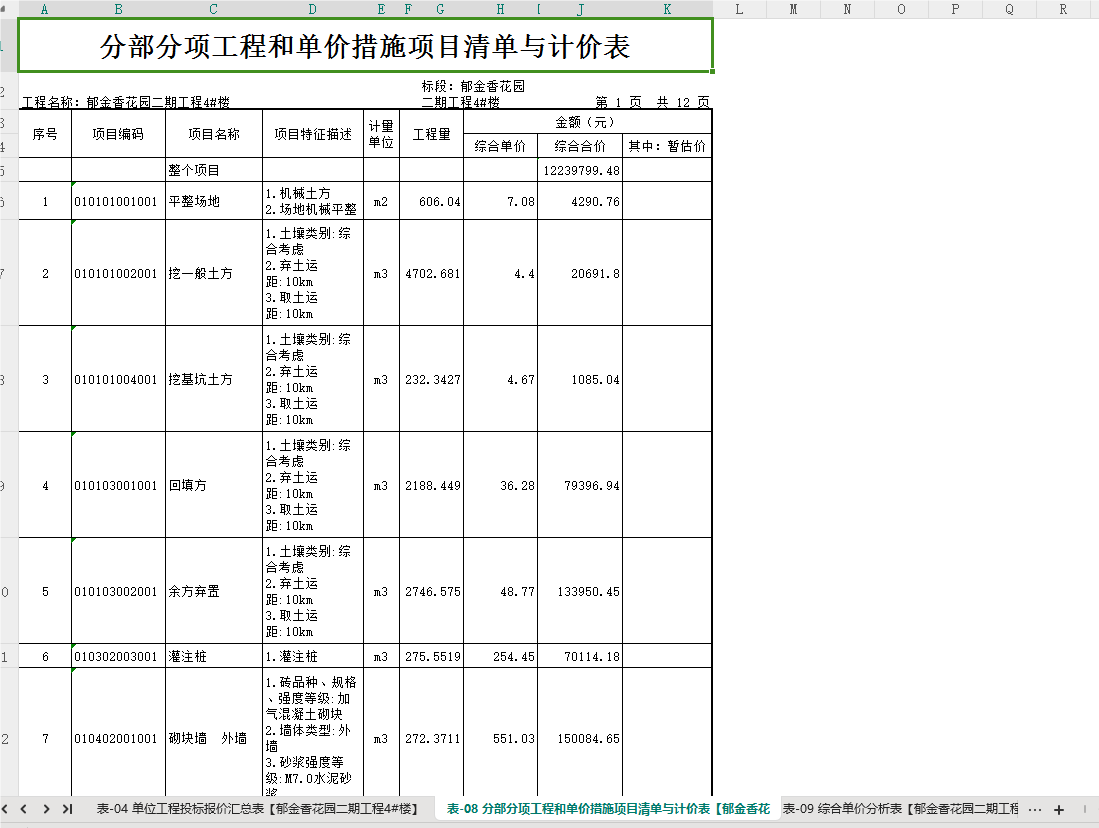
Task: Click the 平整场地 item name cell
Action: 214,201
